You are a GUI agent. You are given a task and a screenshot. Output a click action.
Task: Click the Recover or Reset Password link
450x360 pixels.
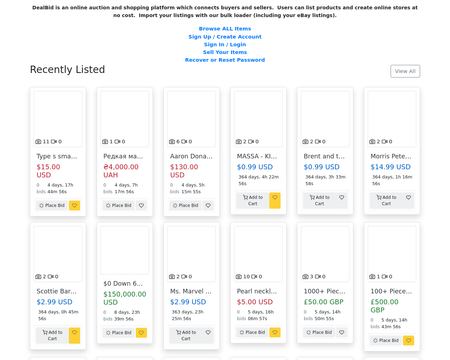[225, 60]
